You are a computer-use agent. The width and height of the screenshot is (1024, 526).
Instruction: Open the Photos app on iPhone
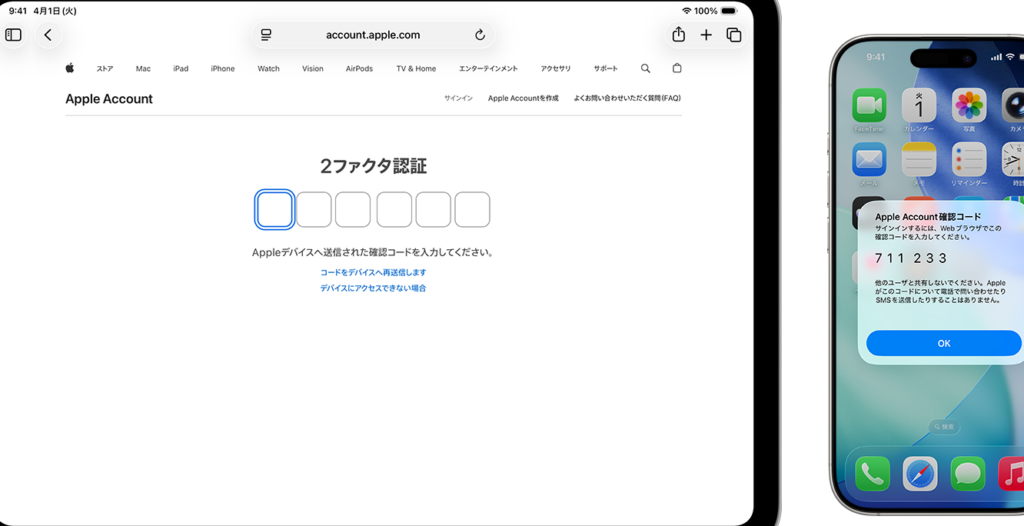969,105
